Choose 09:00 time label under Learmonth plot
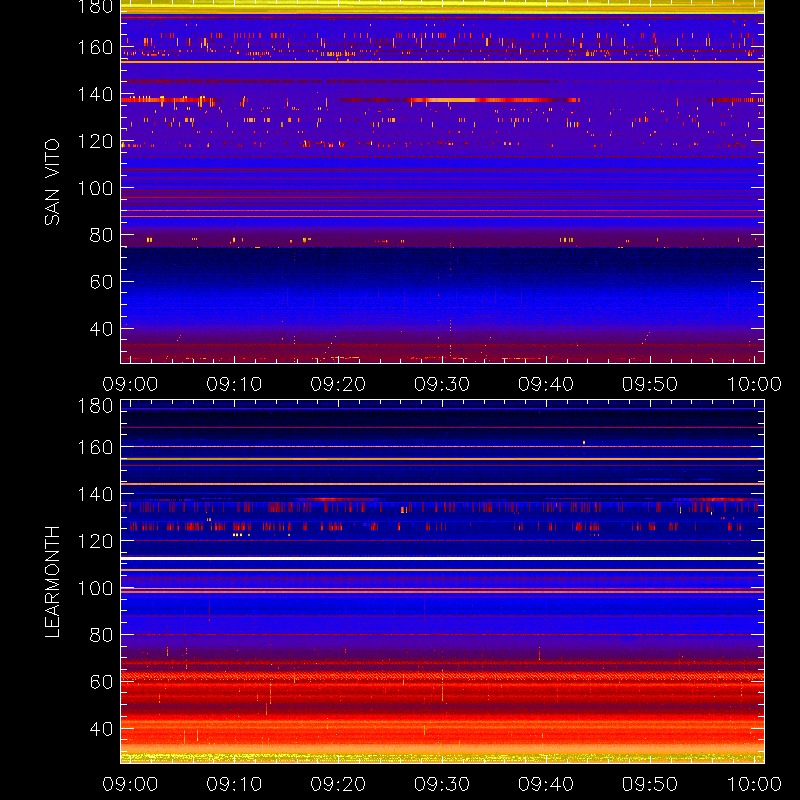The width and height of the screenshot is (800, 800). pyautogui.click(x=130, y=784)
